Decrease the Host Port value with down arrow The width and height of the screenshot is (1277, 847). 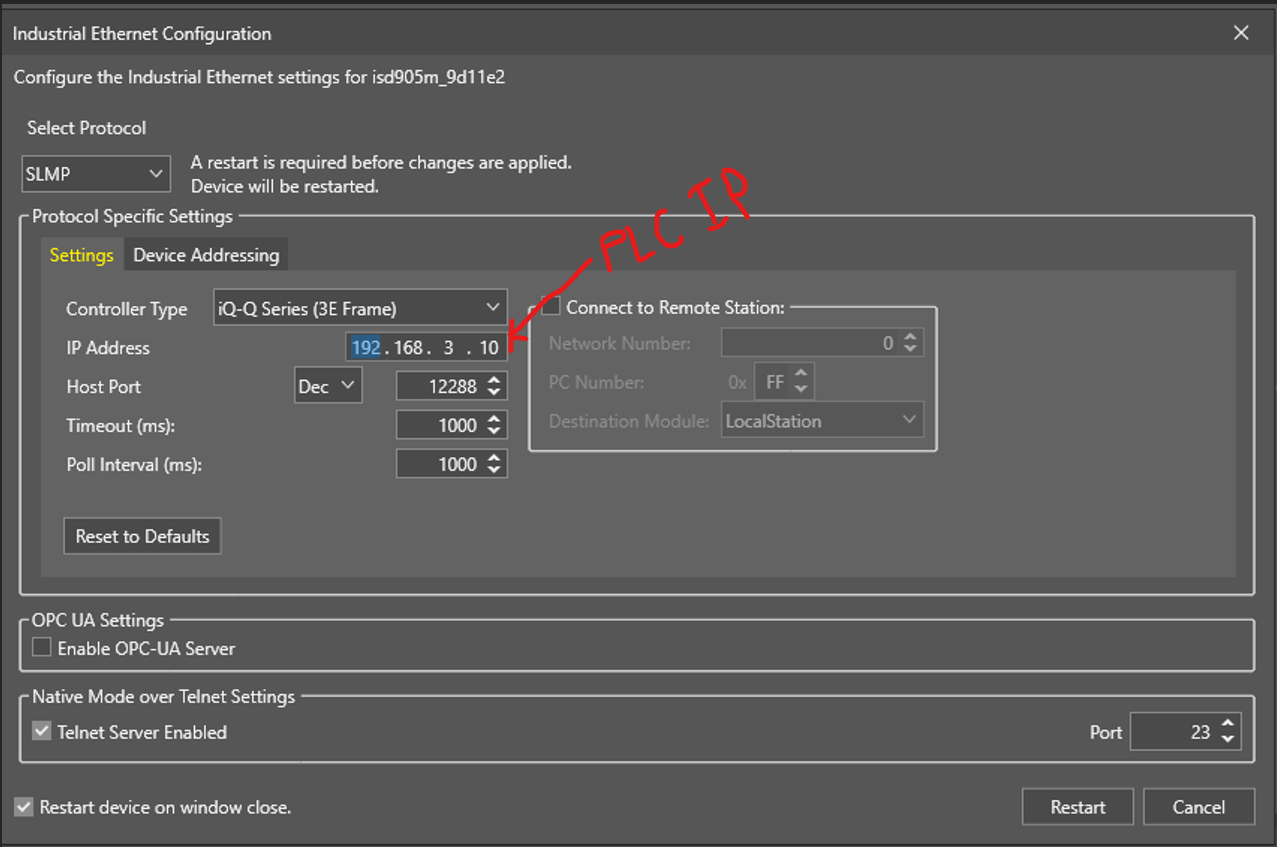[495, 392]
